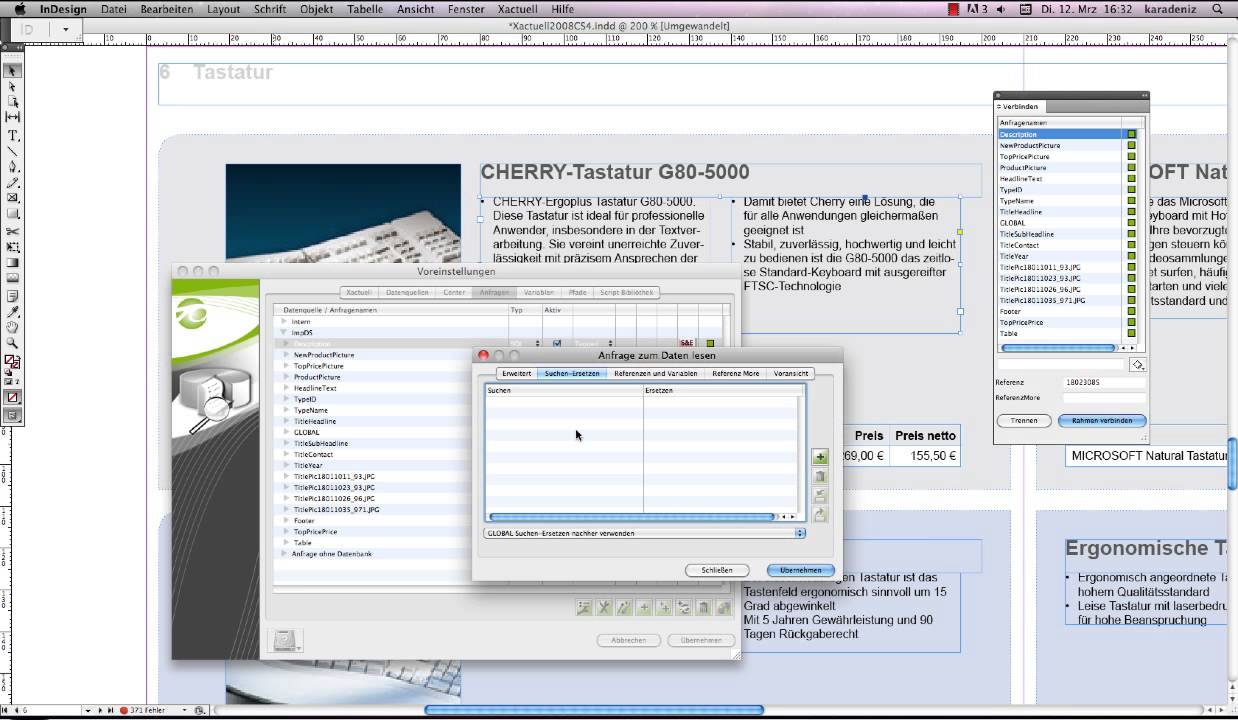Click the eyedropper icon in Verbinden panel

pyautogui.click(x=1137, y=365)
